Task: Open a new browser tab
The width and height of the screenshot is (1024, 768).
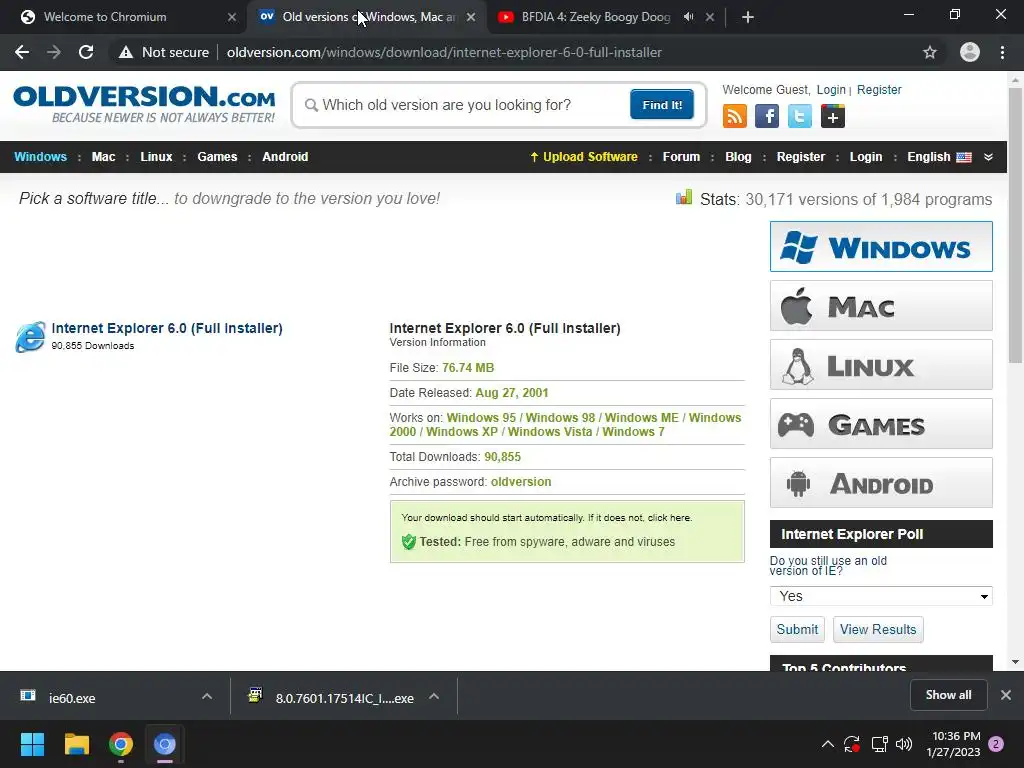Action: click(748, 17)
